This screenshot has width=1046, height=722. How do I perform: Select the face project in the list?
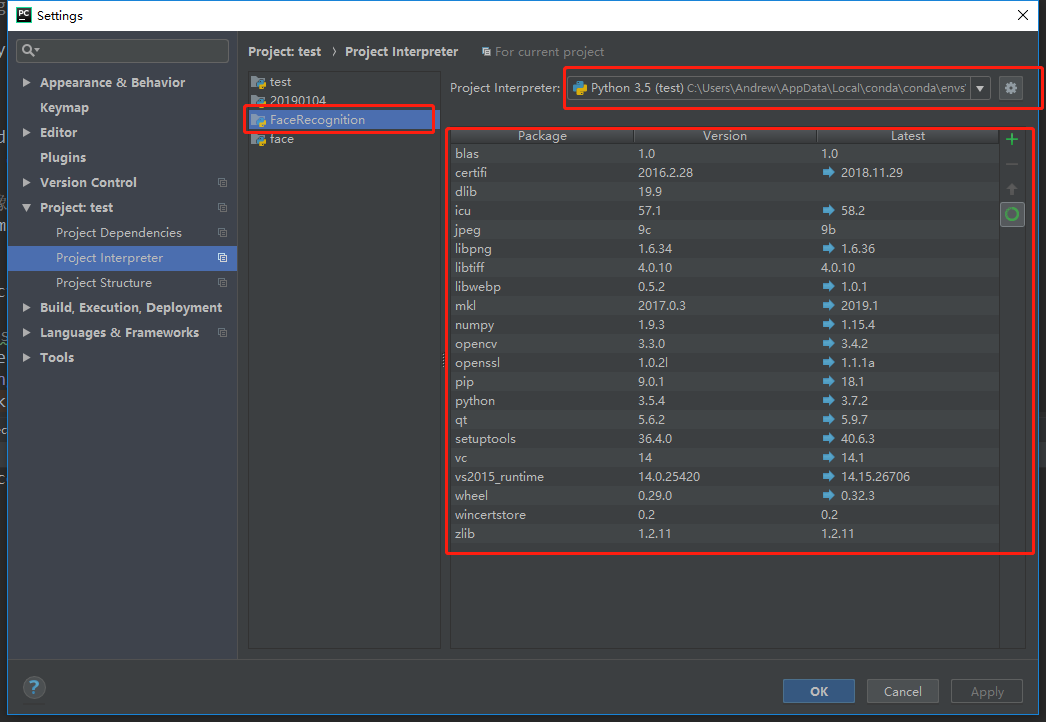pos(281,139)
